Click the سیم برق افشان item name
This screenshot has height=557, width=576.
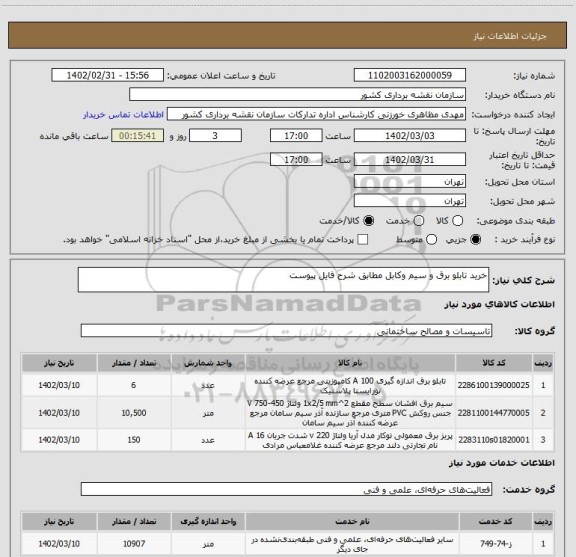[x=350, y=413]
